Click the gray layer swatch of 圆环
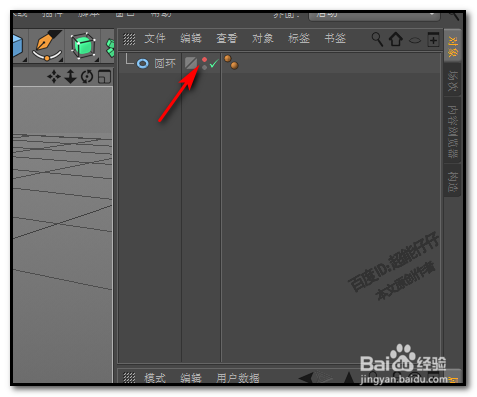This screenshot has height=397, width=477. (191, 63)
